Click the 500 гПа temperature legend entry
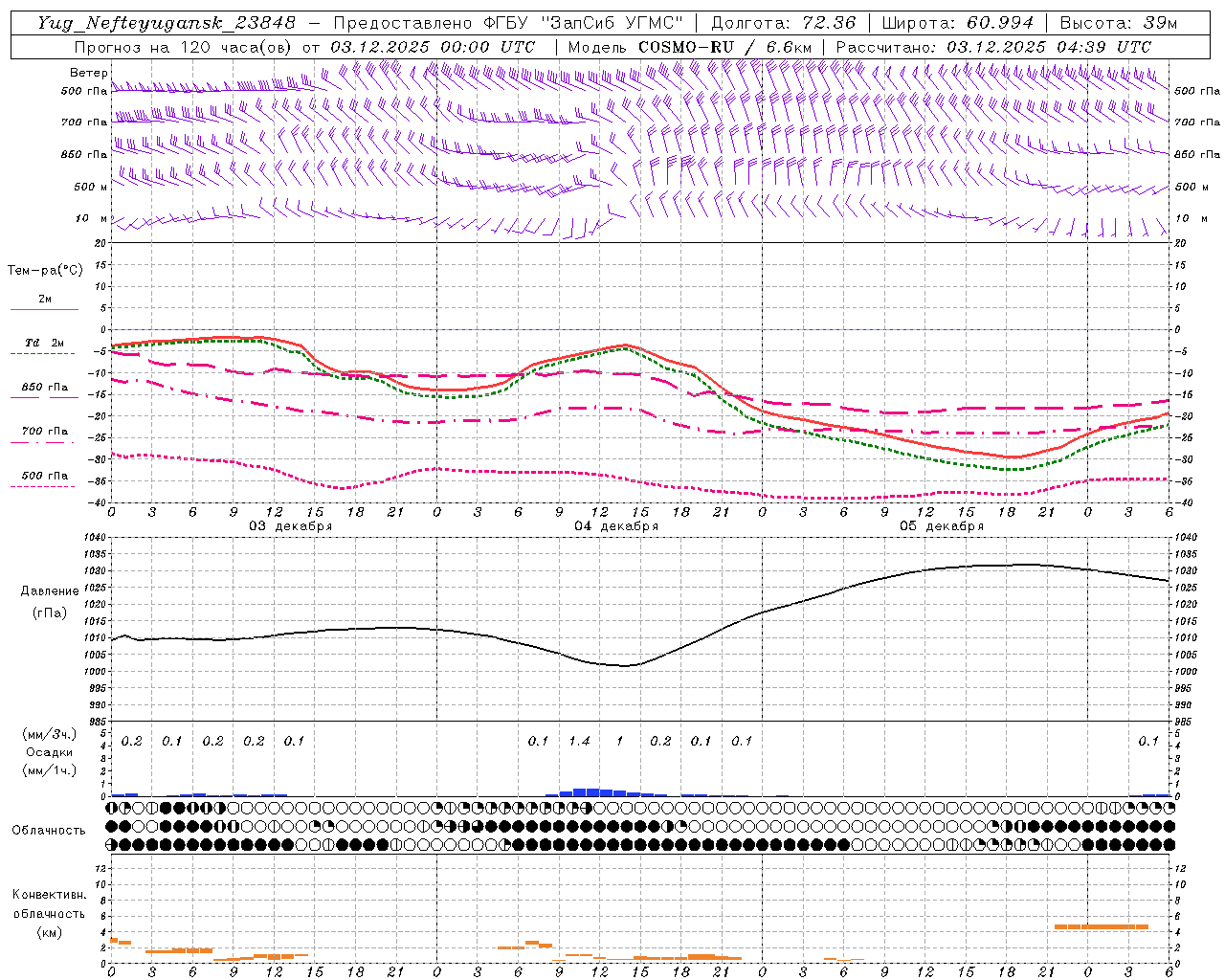1225x980 pixels. (45, 476)
